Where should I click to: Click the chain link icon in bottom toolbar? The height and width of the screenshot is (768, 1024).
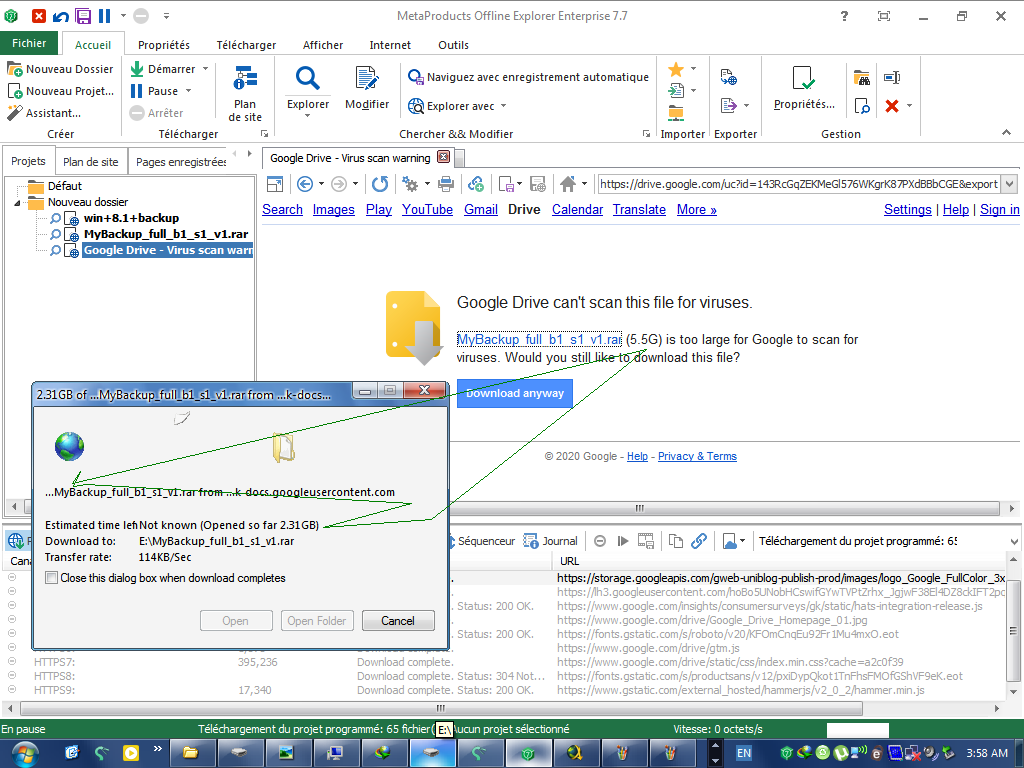699,541
